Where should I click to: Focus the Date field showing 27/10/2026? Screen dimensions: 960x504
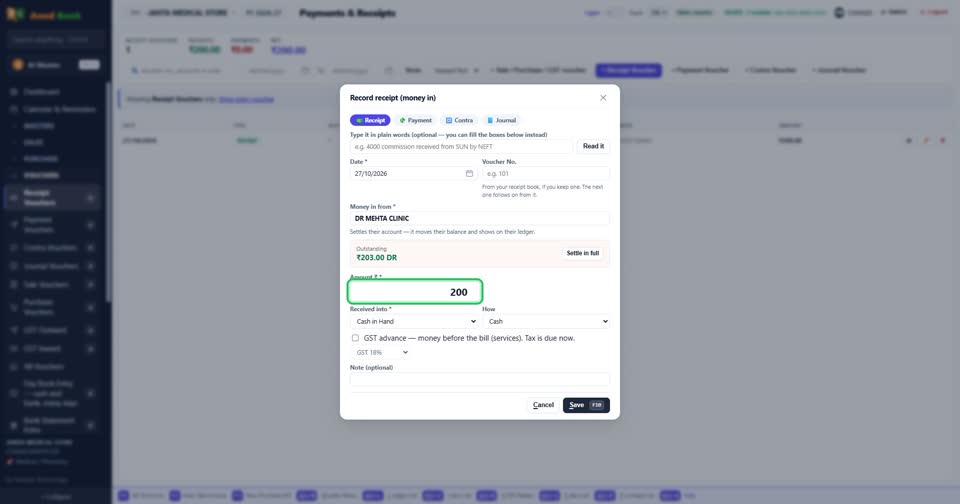click(414, 173)
